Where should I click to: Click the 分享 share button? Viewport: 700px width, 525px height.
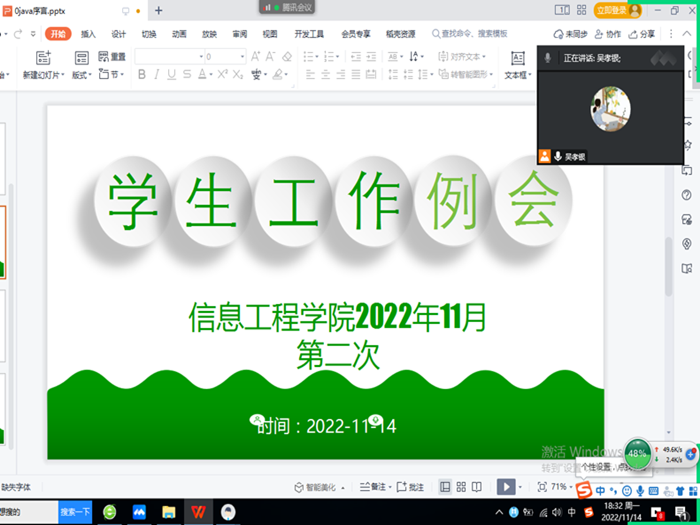(642, 33)
